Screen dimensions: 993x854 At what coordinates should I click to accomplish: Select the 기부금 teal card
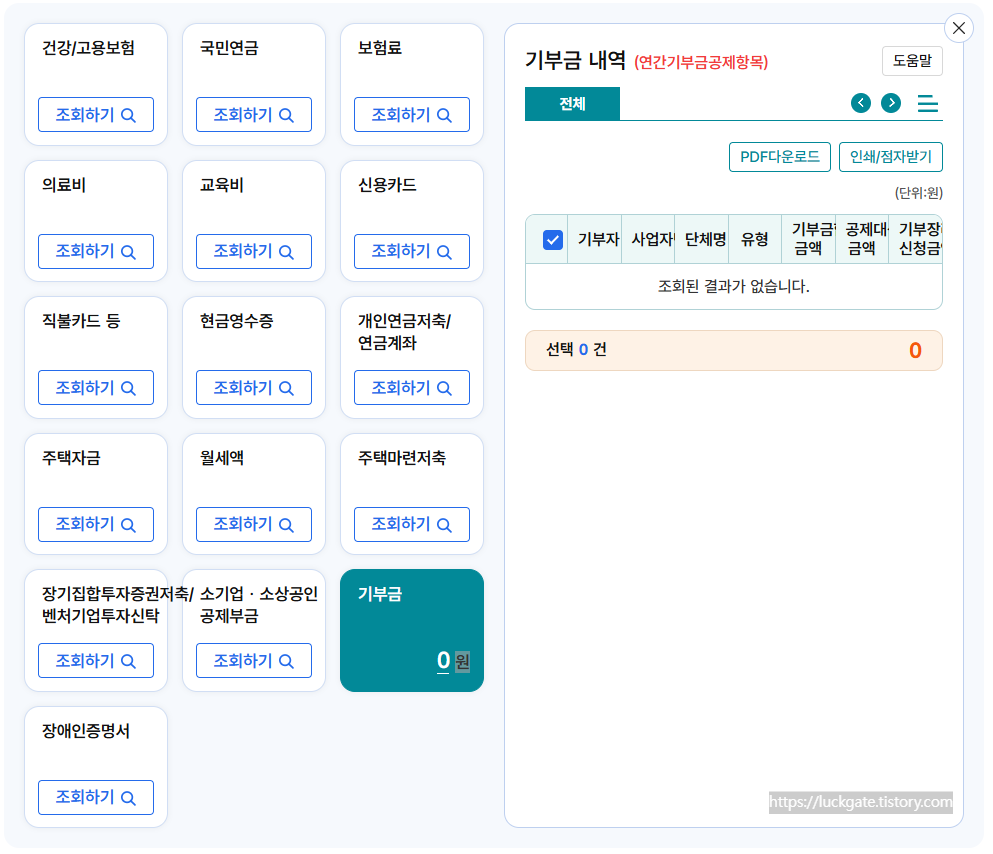(x=412, y=630)
